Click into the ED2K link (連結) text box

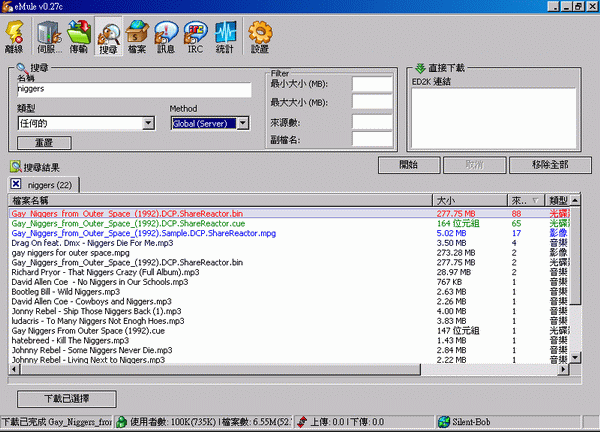[x=494, y=118]
